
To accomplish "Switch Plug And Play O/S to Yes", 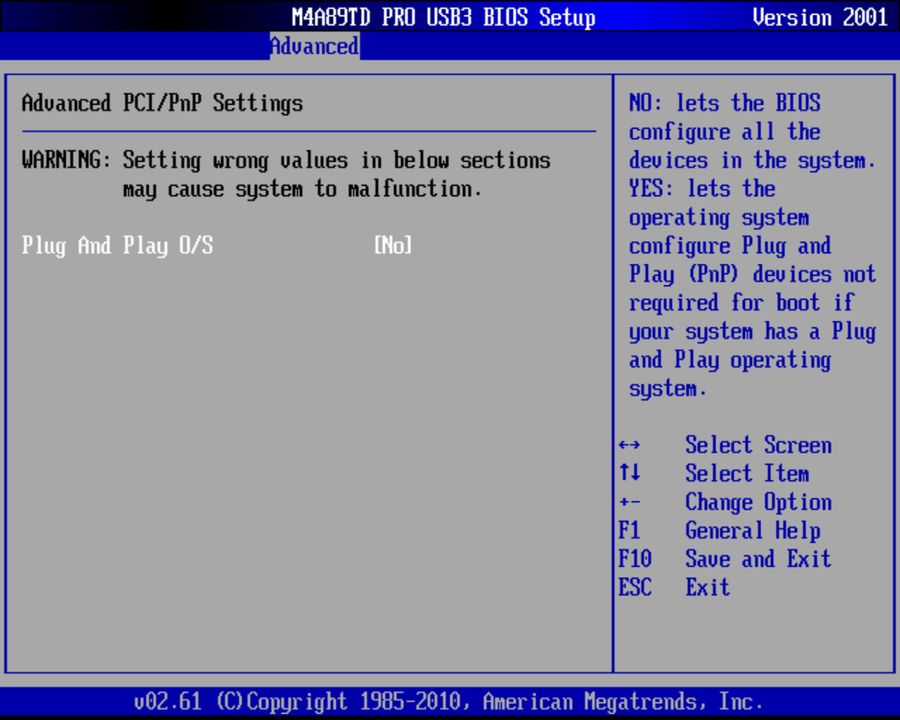I will 392,245.
